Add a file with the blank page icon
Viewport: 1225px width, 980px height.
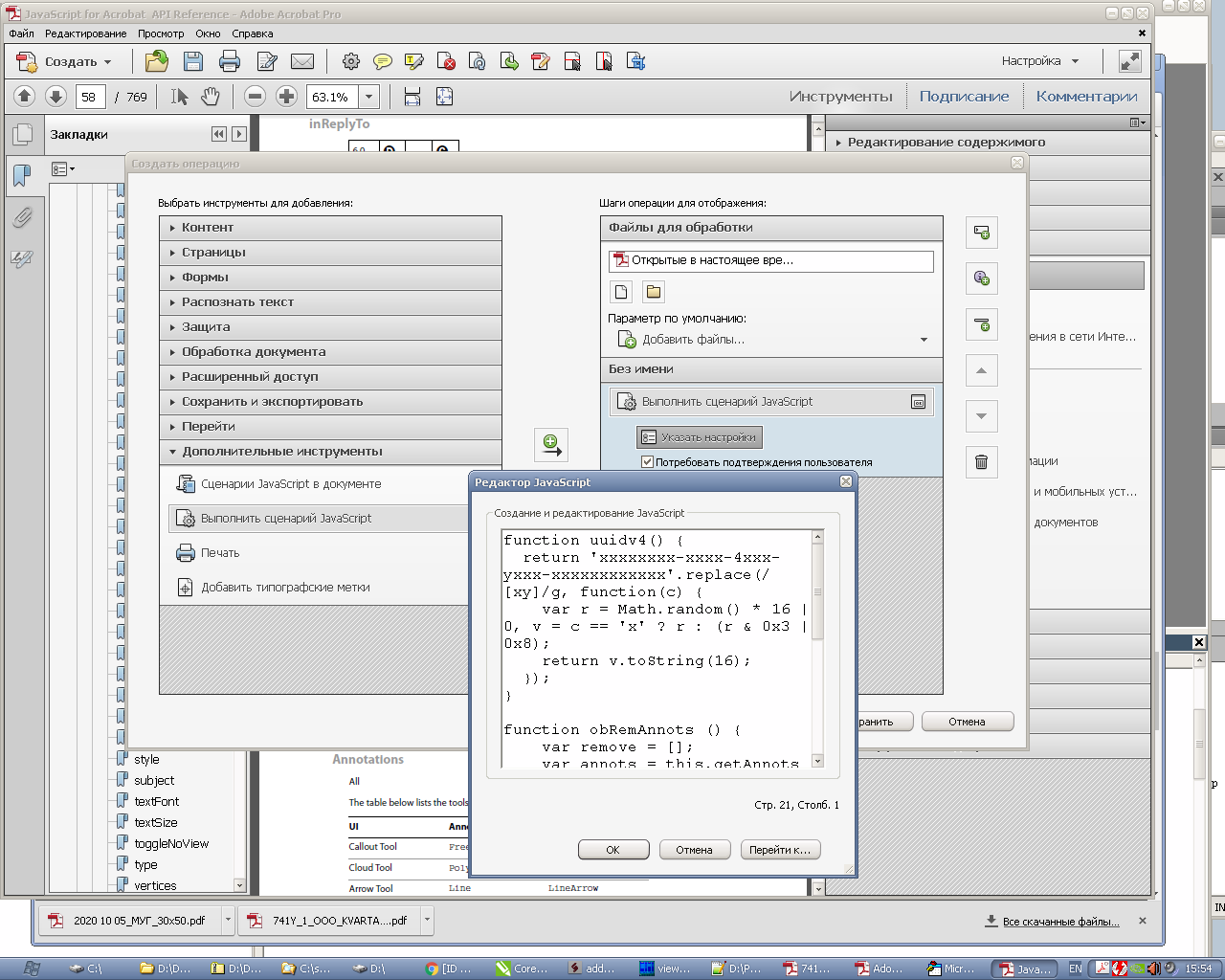(621, 292)
